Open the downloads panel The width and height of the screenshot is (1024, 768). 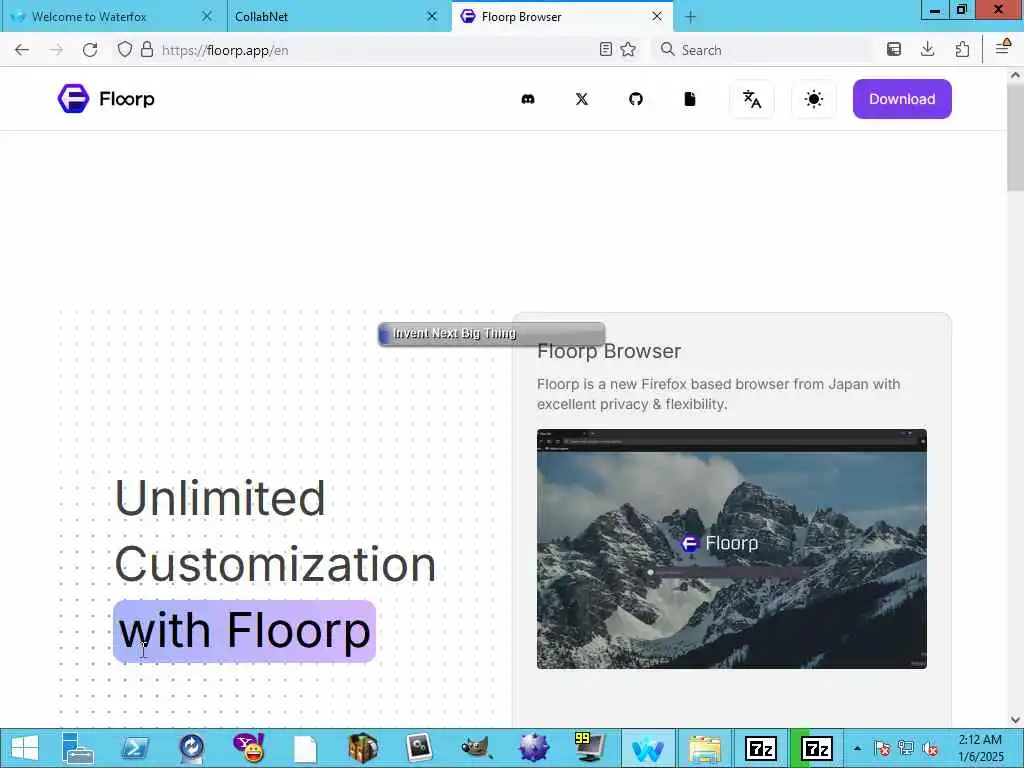coord(927,50)
